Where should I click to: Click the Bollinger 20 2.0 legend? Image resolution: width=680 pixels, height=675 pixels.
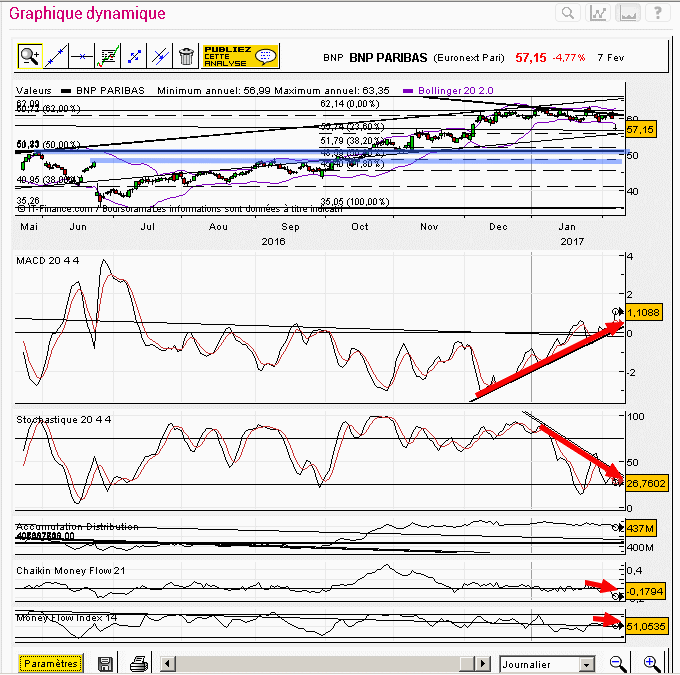click(455, 91)
